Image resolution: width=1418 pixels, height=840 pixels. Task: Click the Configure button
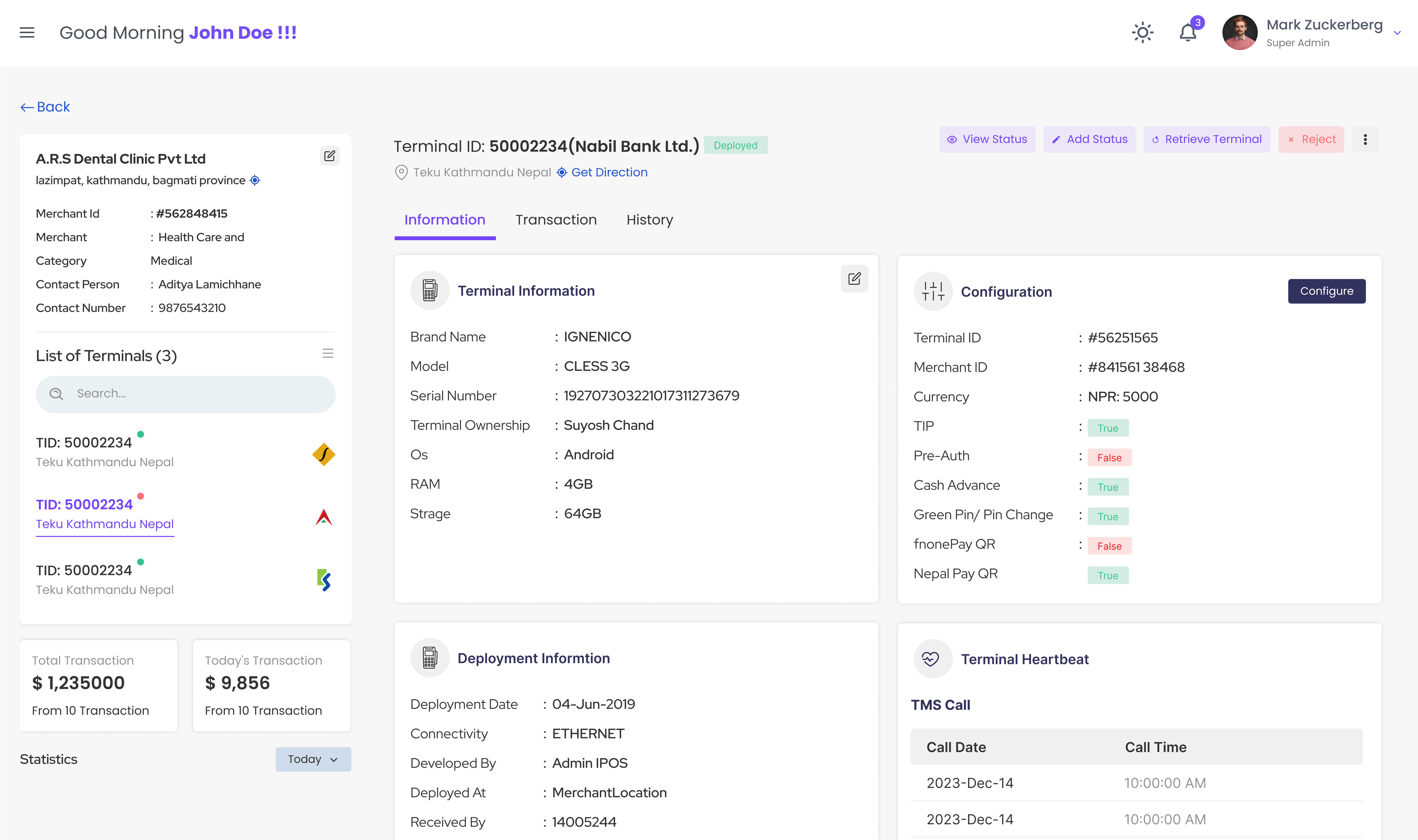coord(1326,291)
